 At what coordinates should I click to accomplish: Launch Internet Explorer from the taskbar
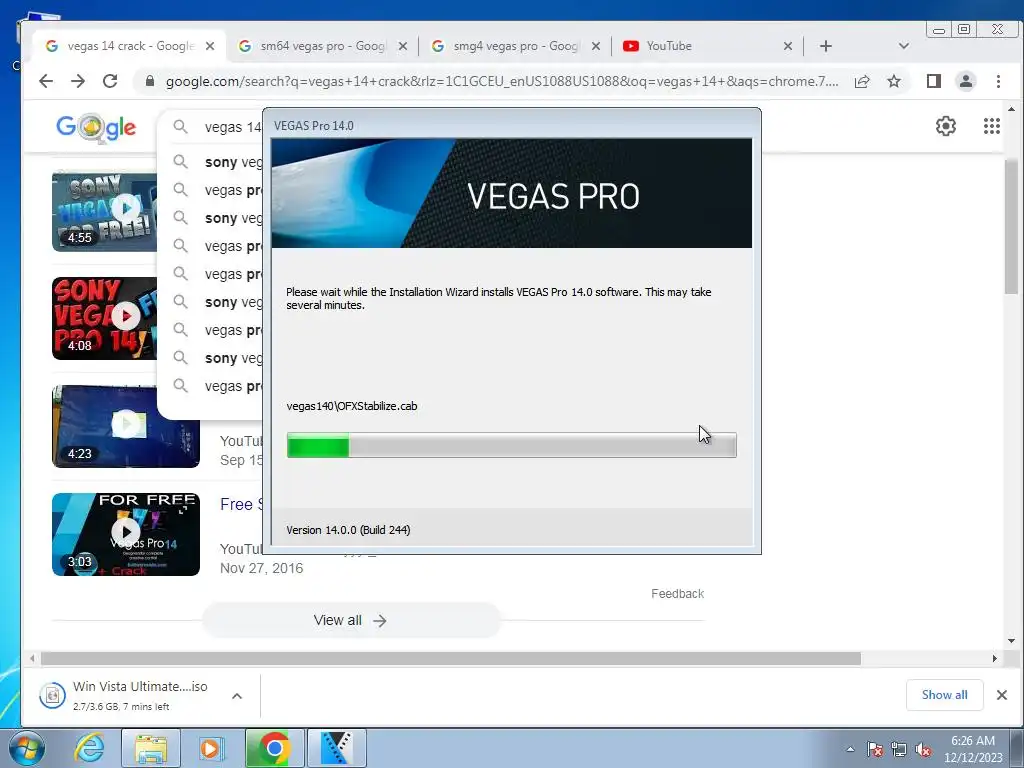[89, 748]
